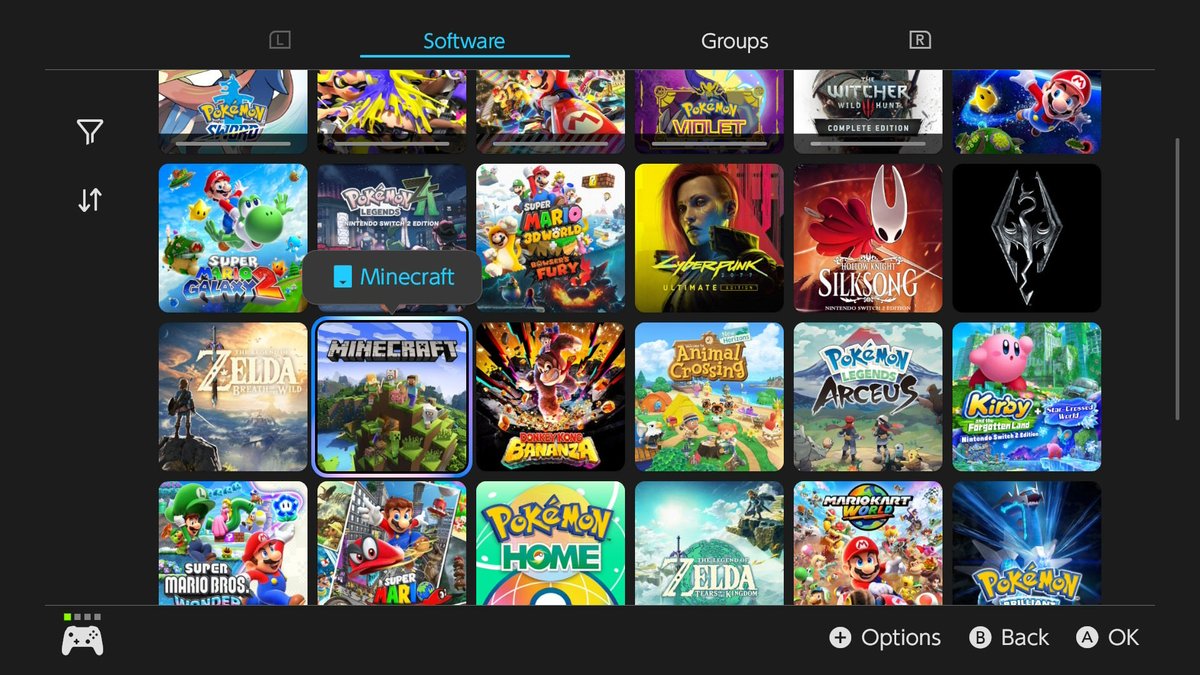Click the OK button
The width and height of the screenshot is (1200, 675).
(1108, 637)
